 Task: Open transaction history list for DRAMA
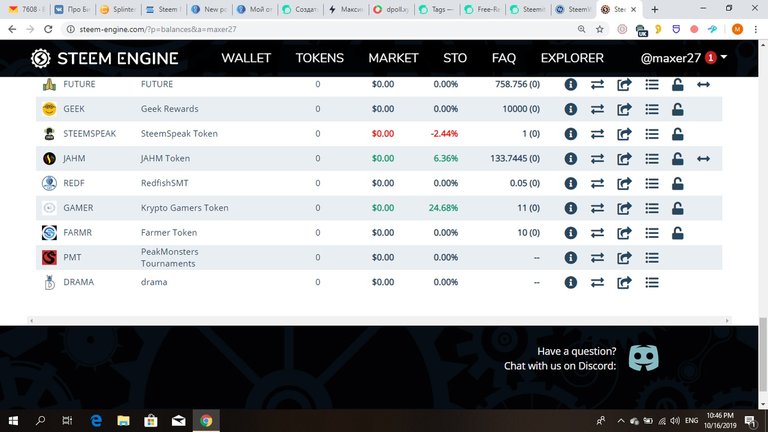click(x=652, y=282)
